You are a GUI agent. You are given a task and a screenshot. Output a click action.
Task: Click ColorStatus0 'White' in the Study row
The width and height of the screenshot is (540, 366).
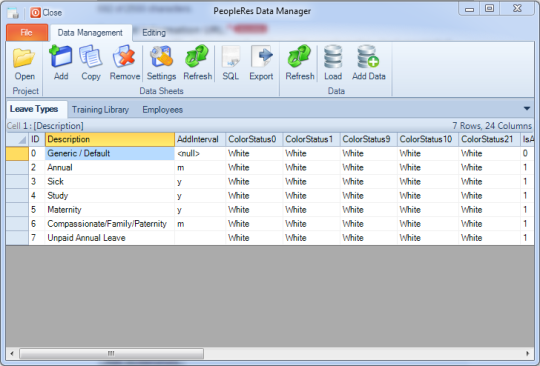254,196
